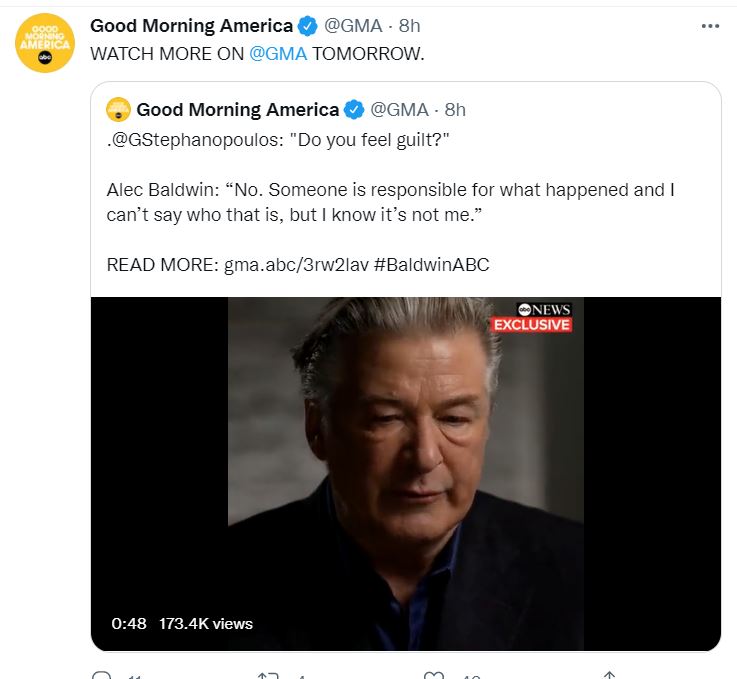Click the verified badge beside Good Morning America
737x679 pixels.
tap(309, 26)
